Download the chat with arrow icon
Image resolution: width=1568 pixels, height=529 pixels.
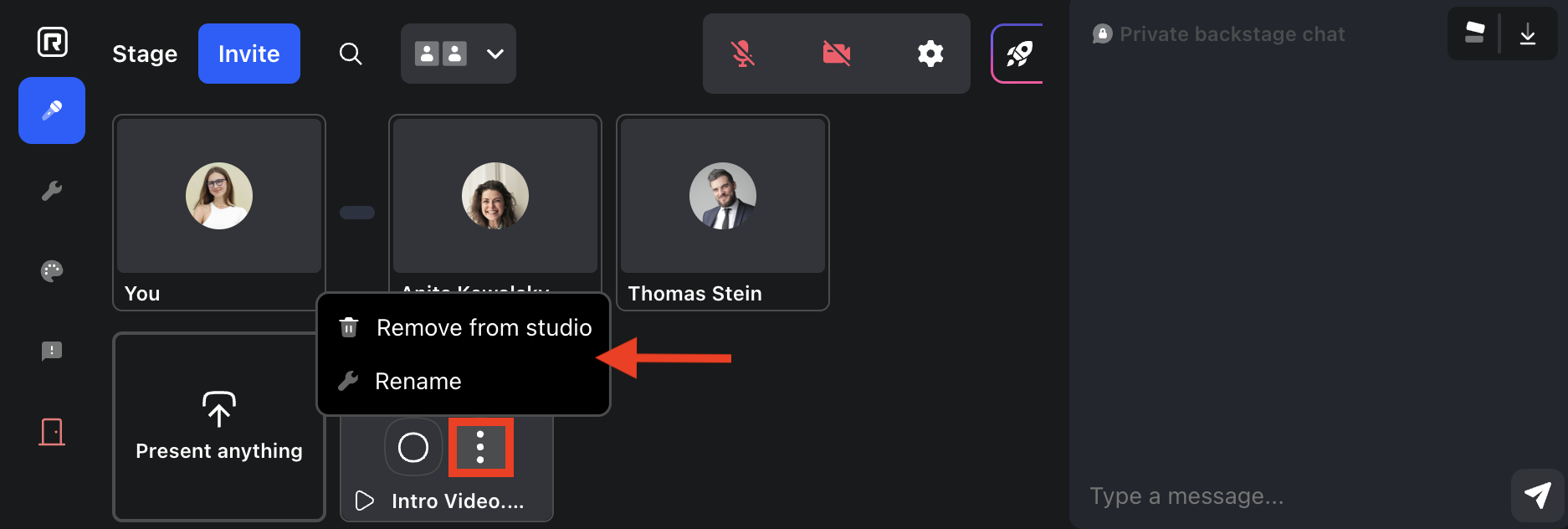[1528, 34]
